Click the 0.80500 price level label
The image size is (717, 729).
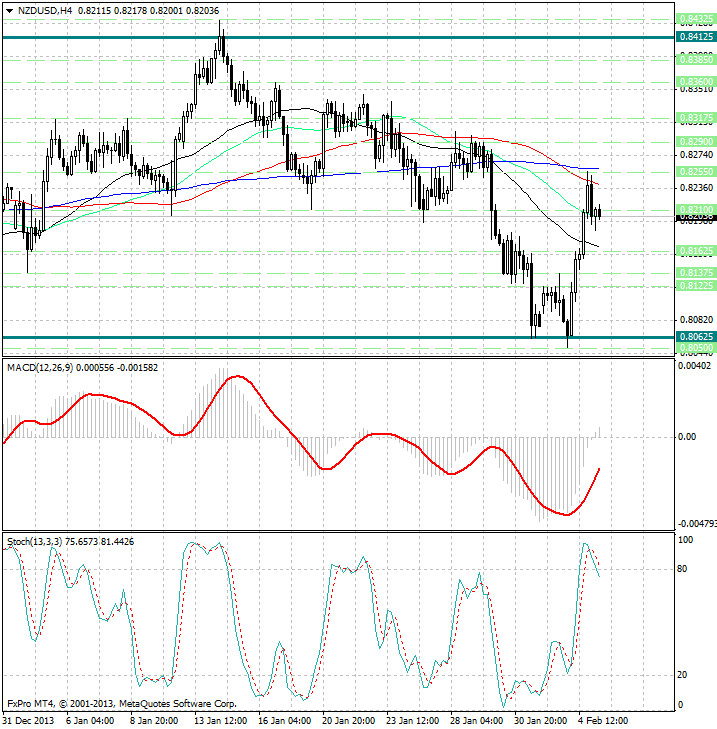click(x=696, y=348)
